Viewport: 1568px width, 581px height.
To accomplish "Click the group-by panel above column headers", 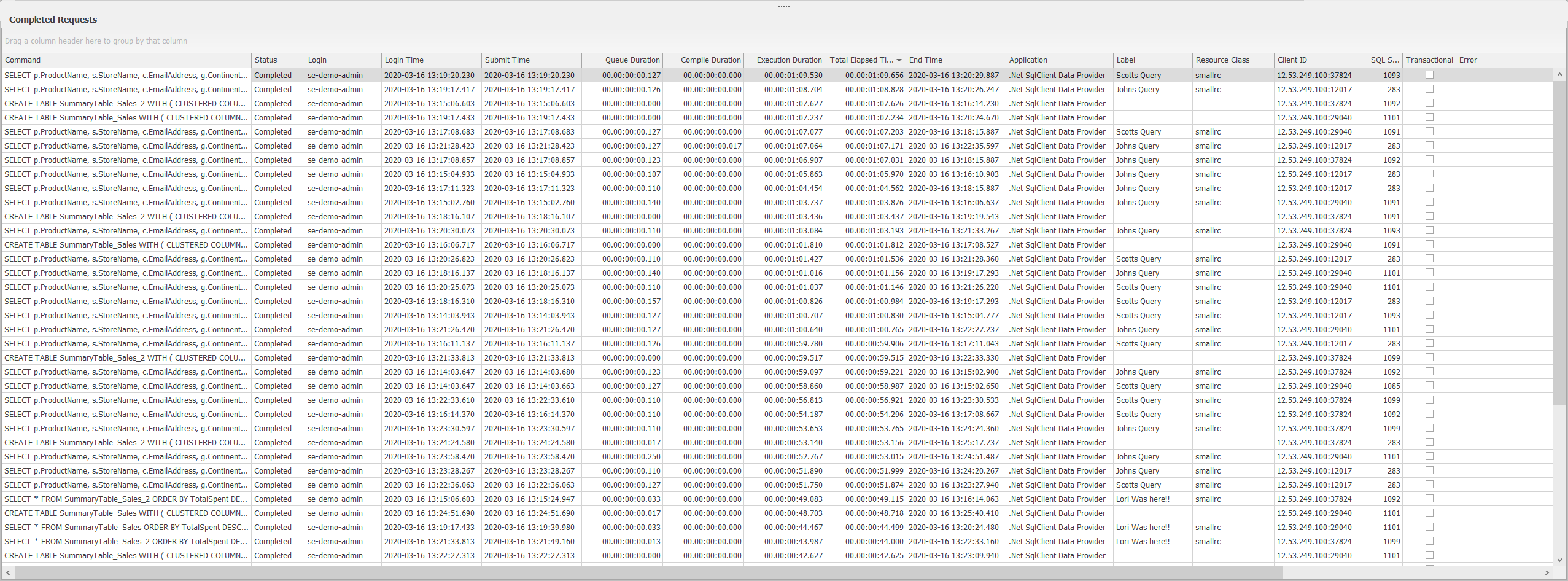I will click(783, 41).
